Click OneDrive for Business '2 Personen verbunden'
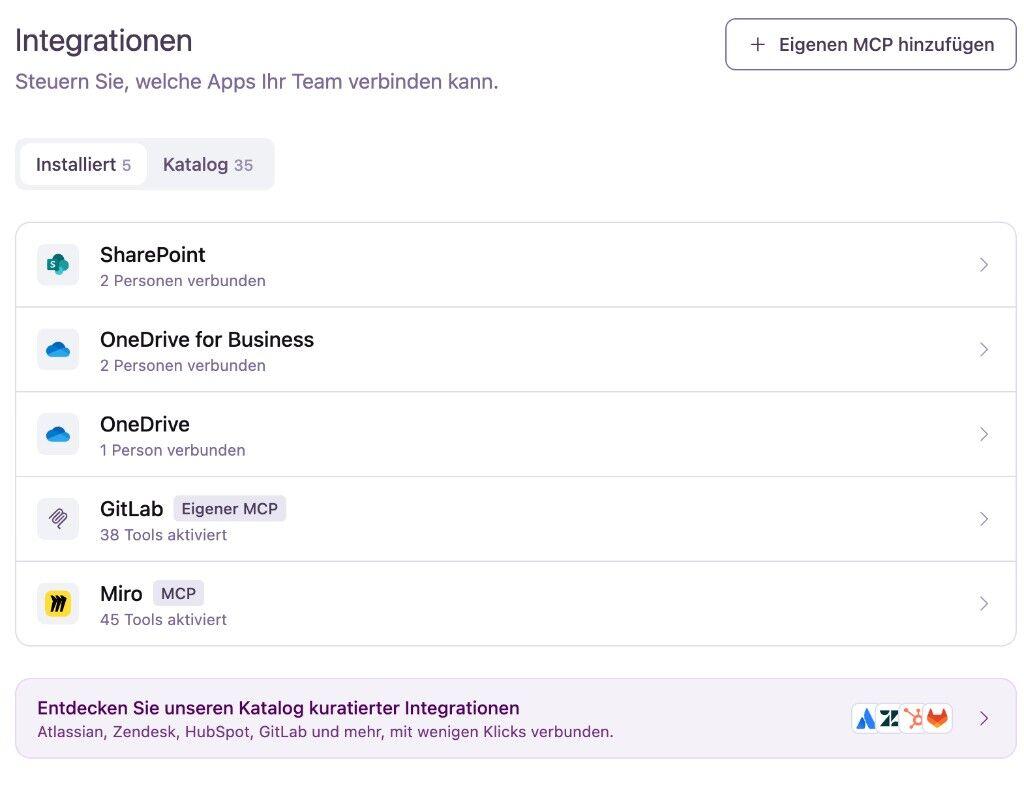Image resolution: width=1024 pixels, height=790 pixels. (183, 366)
